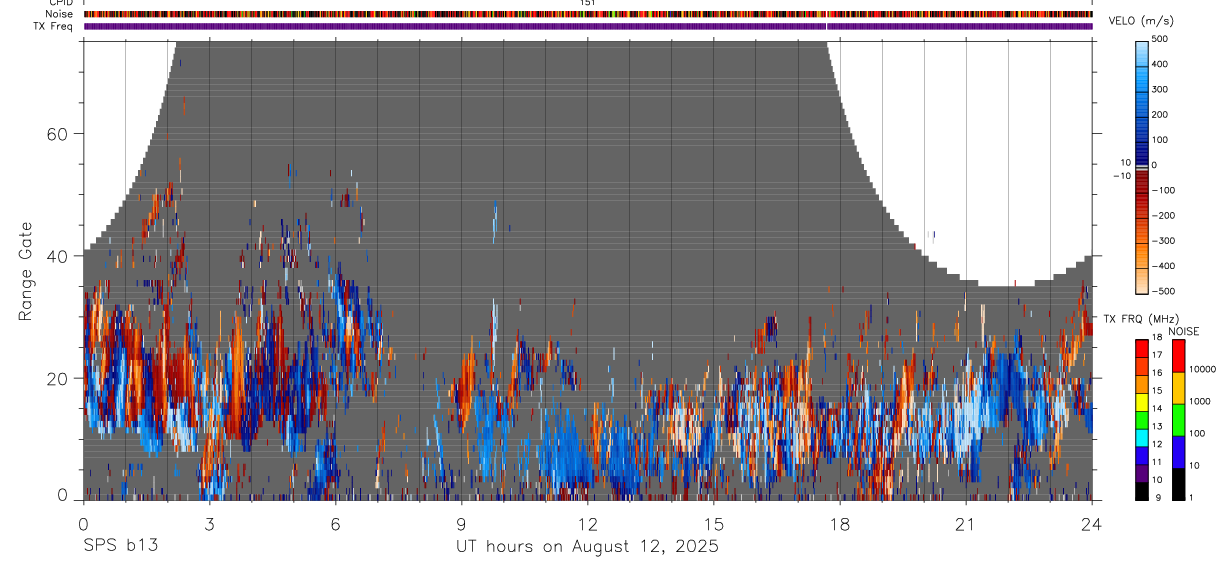Select the orange 15–16 MHz frequency swatch
This screenshot has height=567, width=1228.
click(1142, 384)
